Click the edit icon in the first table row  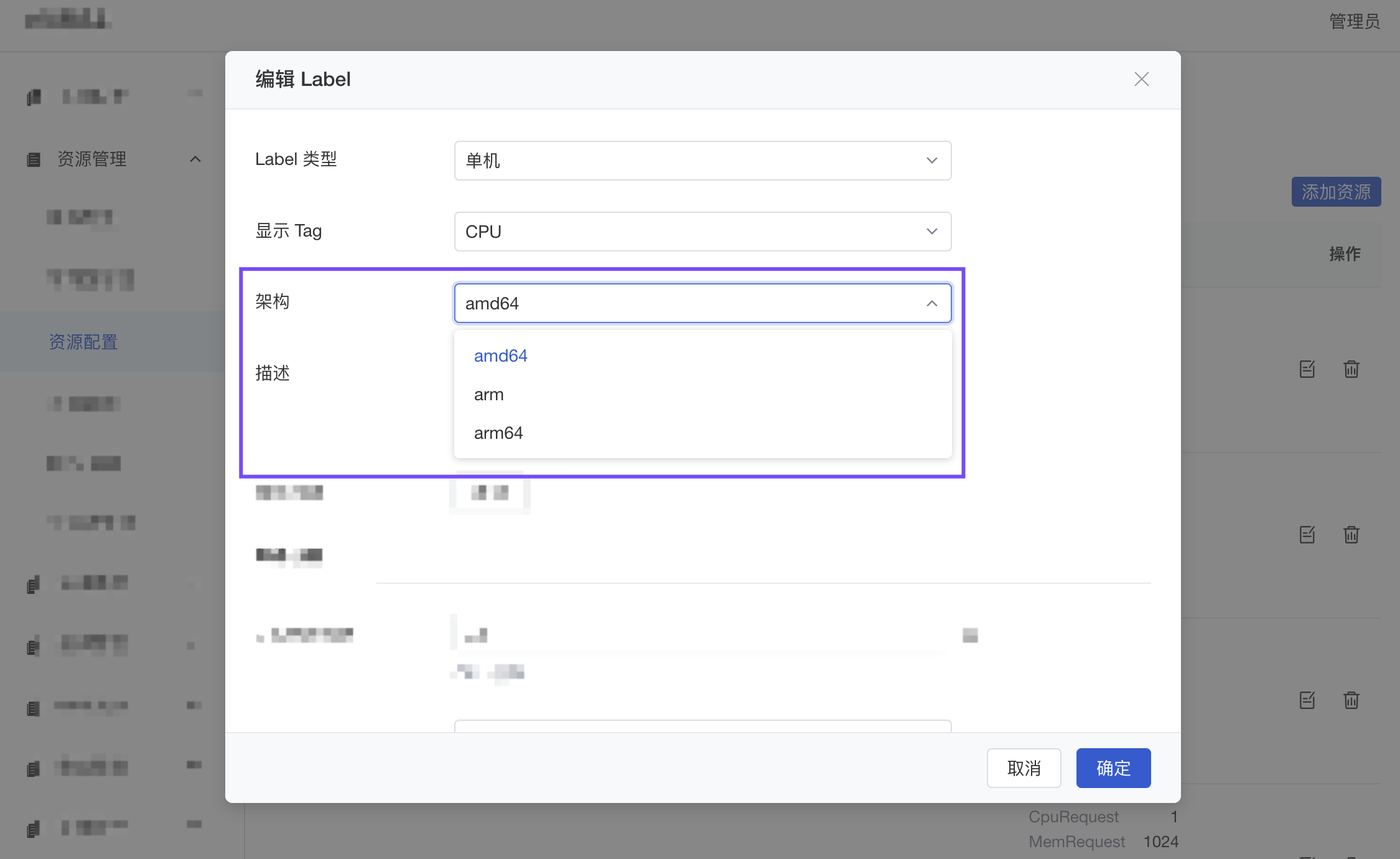pos(1307,369)
